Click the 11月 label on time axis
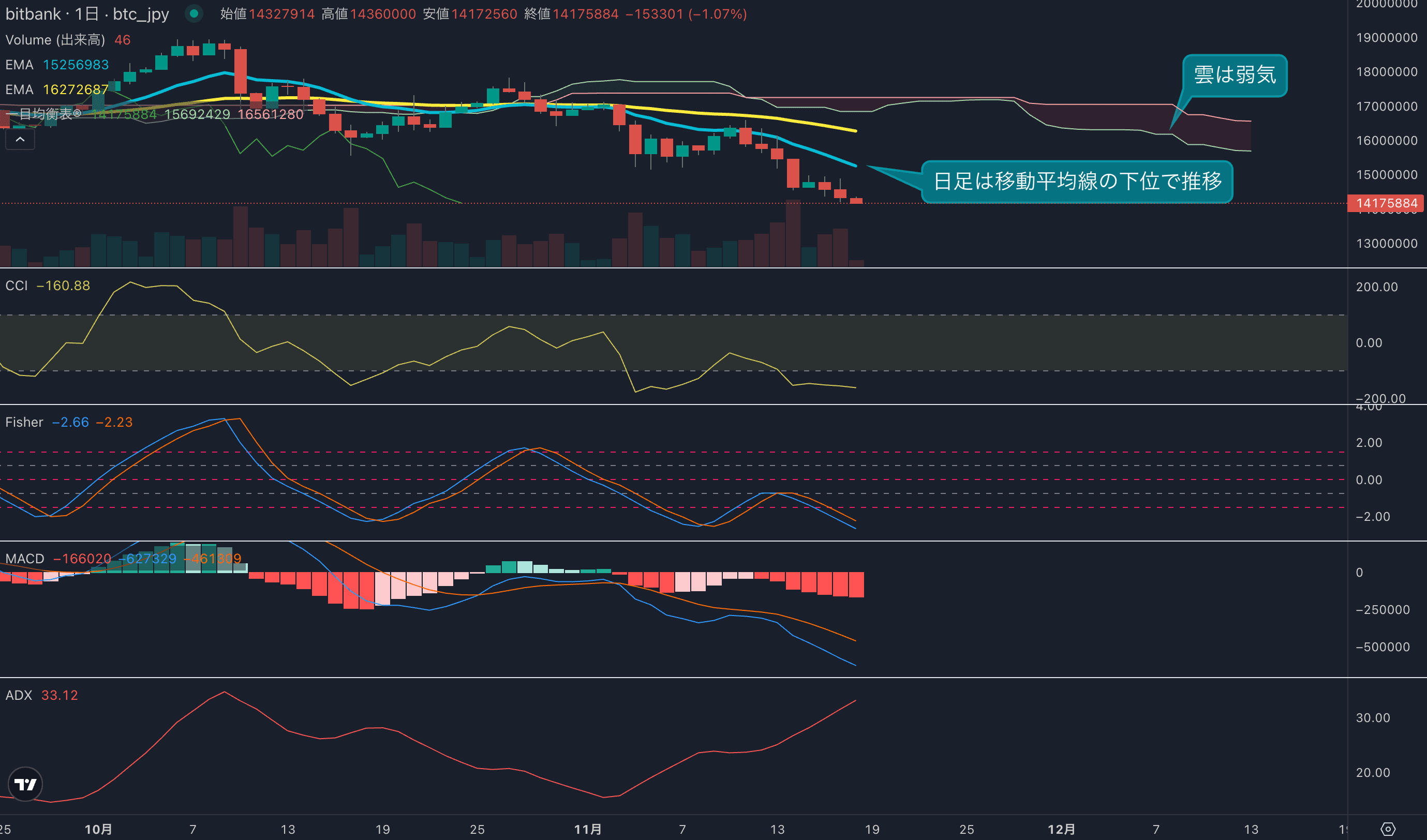 pyautogui.click(x=588, y=829)
